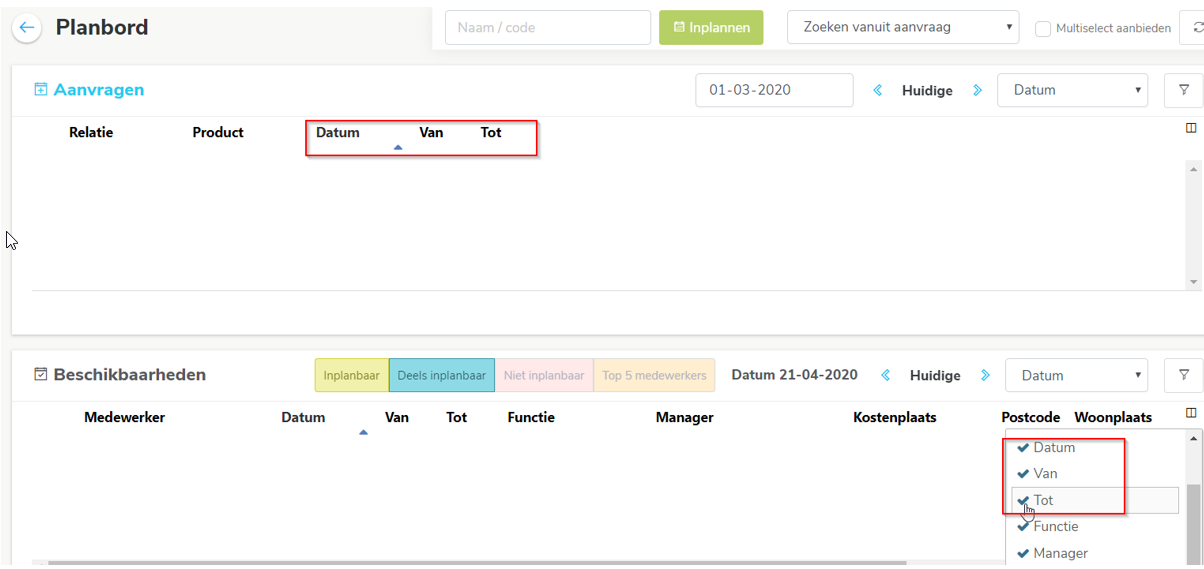This screenshot has height=569, width=1204.
Task: Click the Aanvragen Van column header
Action: pos(431,132)
